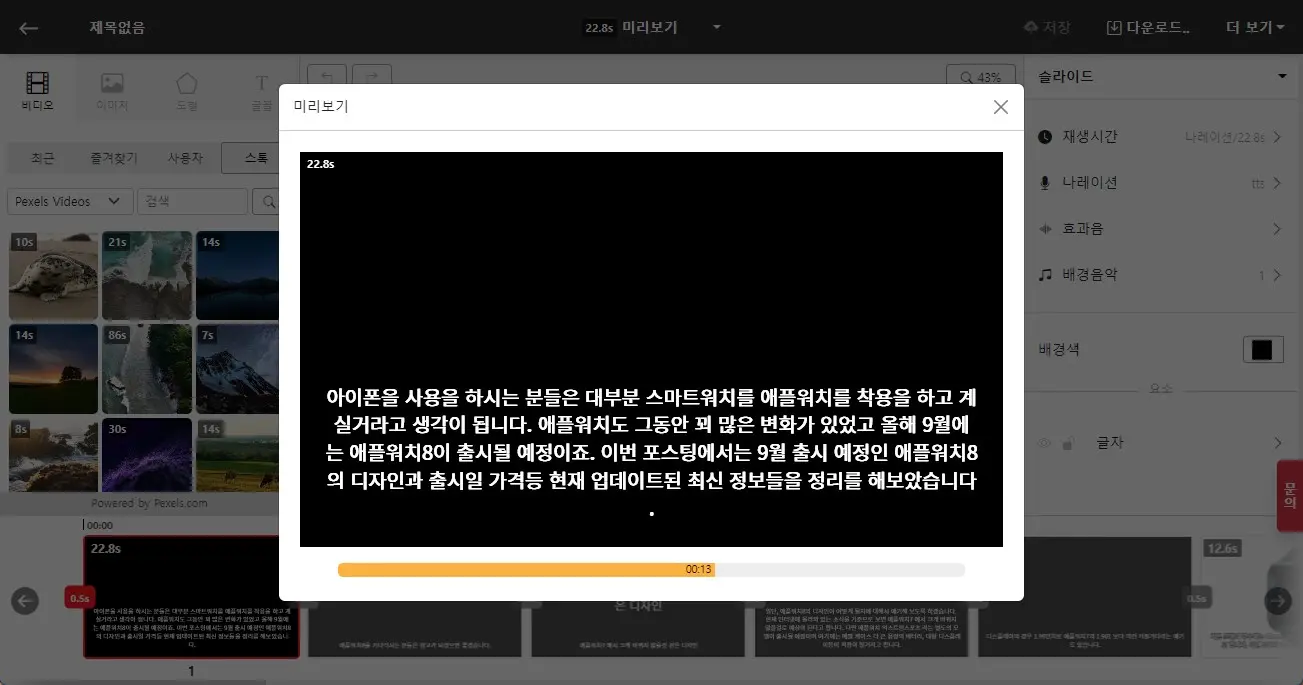The height and width of the screenshot is (685, 1303).
Task: Click the red 0.5s transition marker
Action: point(79,598)
